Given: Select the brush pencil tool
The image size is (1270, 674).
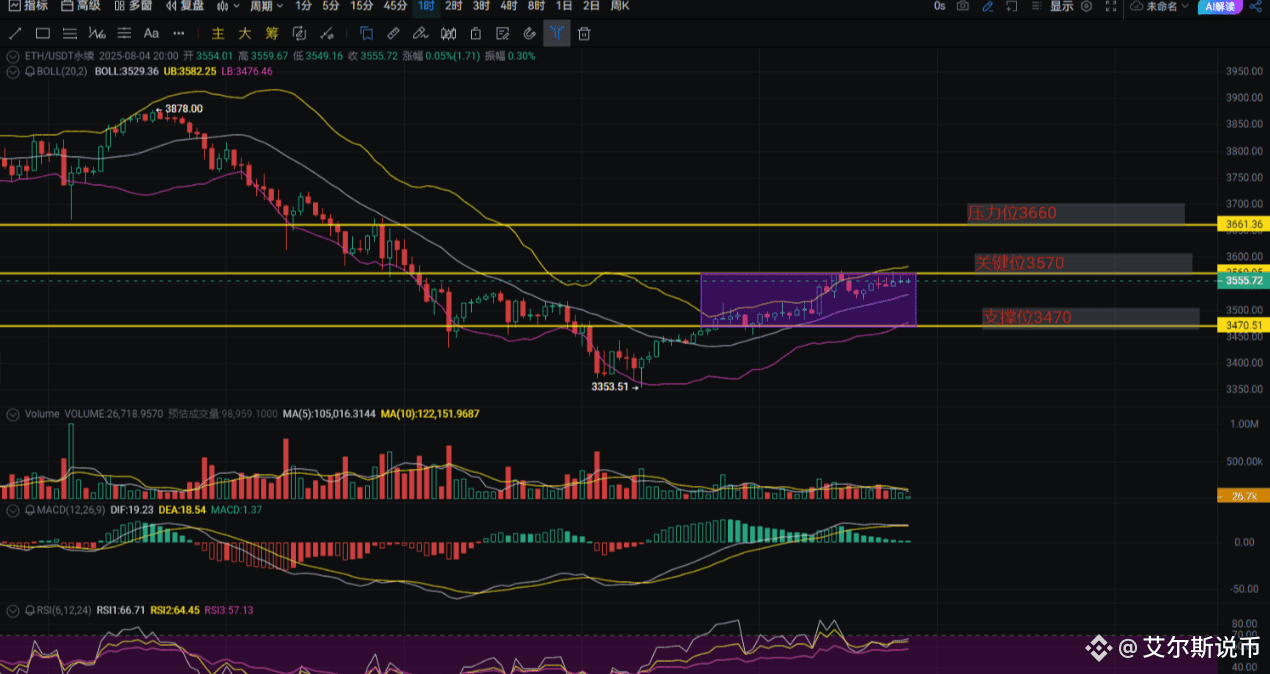Looking at the screenshot, I should click(421, 33).
